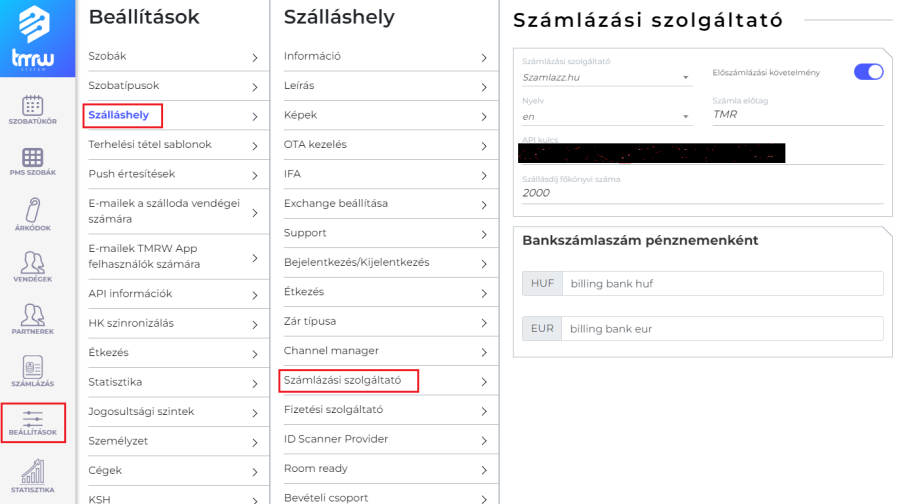Image resolution: width=900 pixels, height=504 pixels.
Task: Open the Partnerek icon
Action: coord(33,315)
